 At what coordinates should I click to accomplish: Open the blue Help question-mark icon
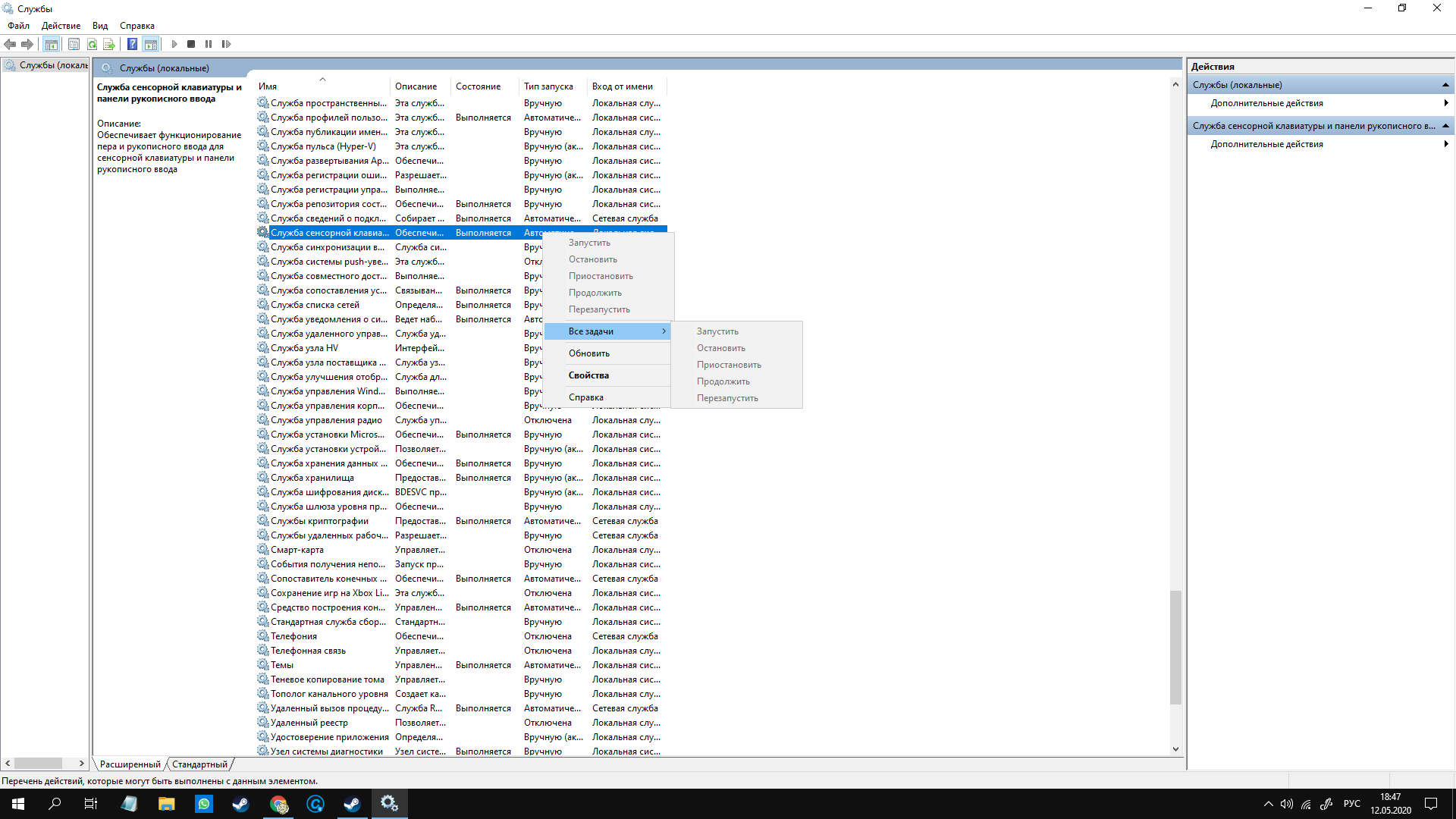[x=132, y=44]
